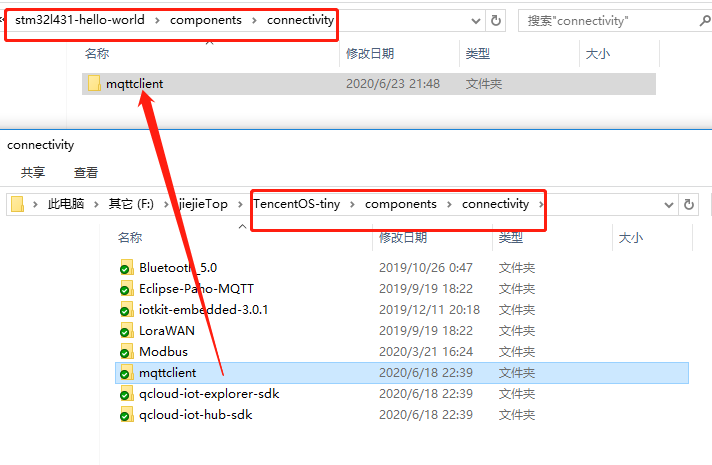
Task: Open the 查看 ribbon tab
Action: [86, 173]
